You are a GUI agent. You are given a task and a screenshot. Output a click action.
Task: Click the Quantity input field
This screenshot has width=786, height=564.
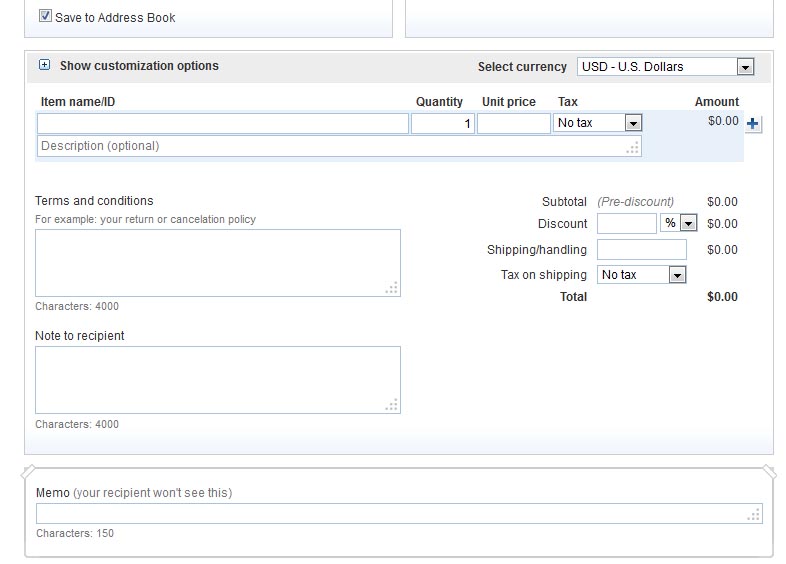point(442,124)
